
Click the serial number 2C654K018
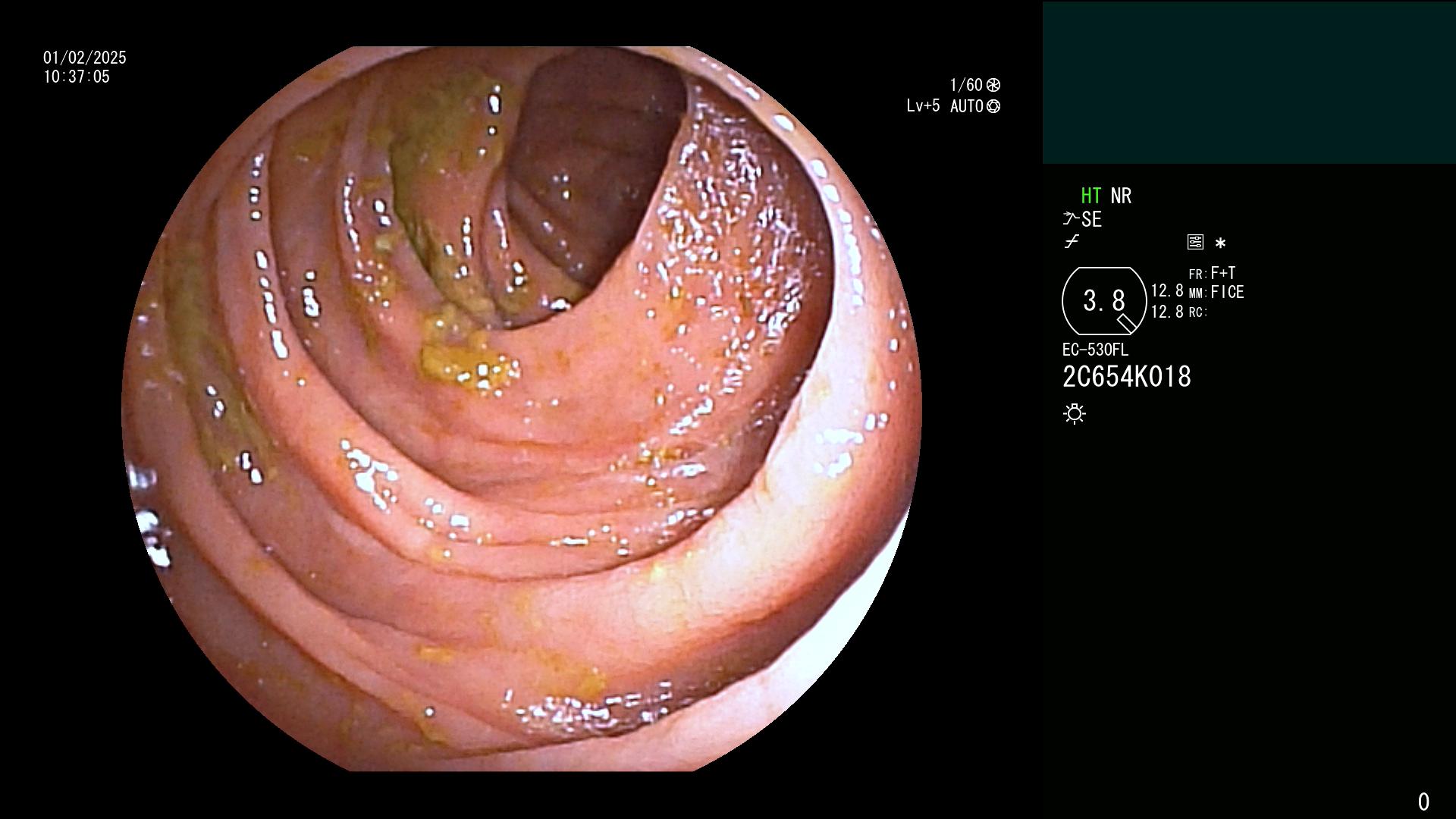point(1127,377)
